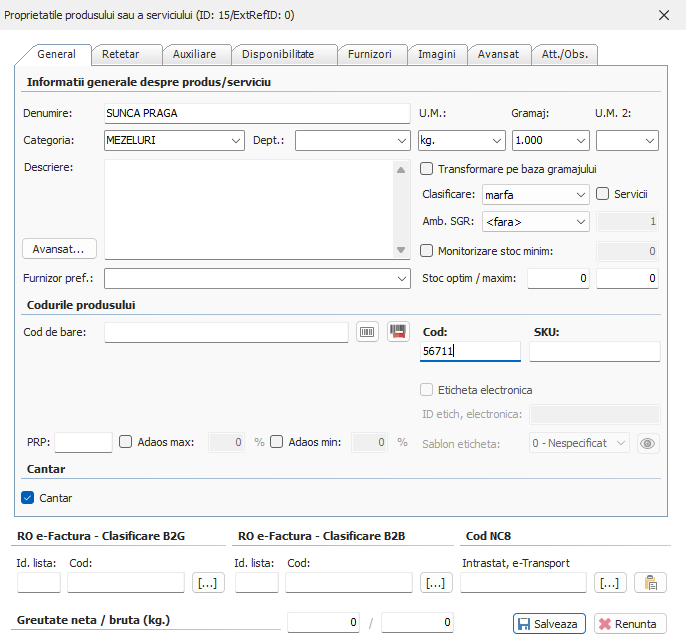
Task: Click the paste icon beside Cod NC8
Action: coord(650,583)
